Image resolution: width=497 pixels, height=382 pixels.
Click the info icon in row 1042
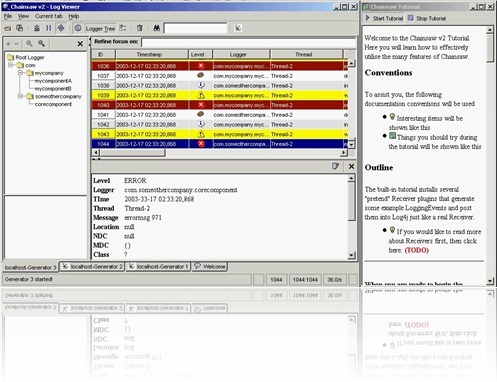201,124
